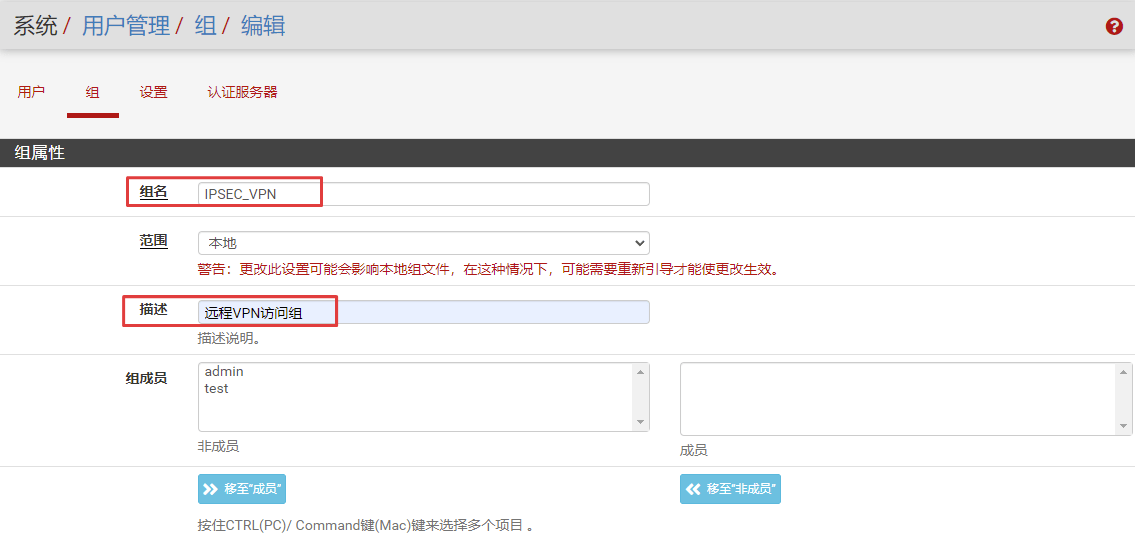Click the 用户管理 breadcrumb link
The height and width of the screenshot is (537, 1135).
pyautogui.click(x=126, y=26)
